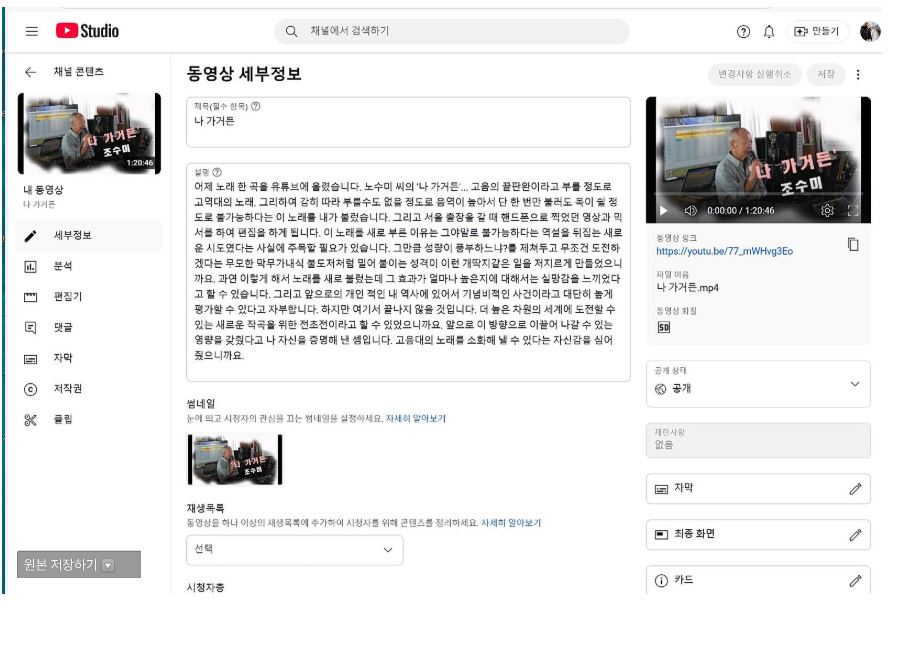Screen dimensions: 897x650
Task: Edit 최종 화면 using the pencil icon
Action: coord(854,535)
